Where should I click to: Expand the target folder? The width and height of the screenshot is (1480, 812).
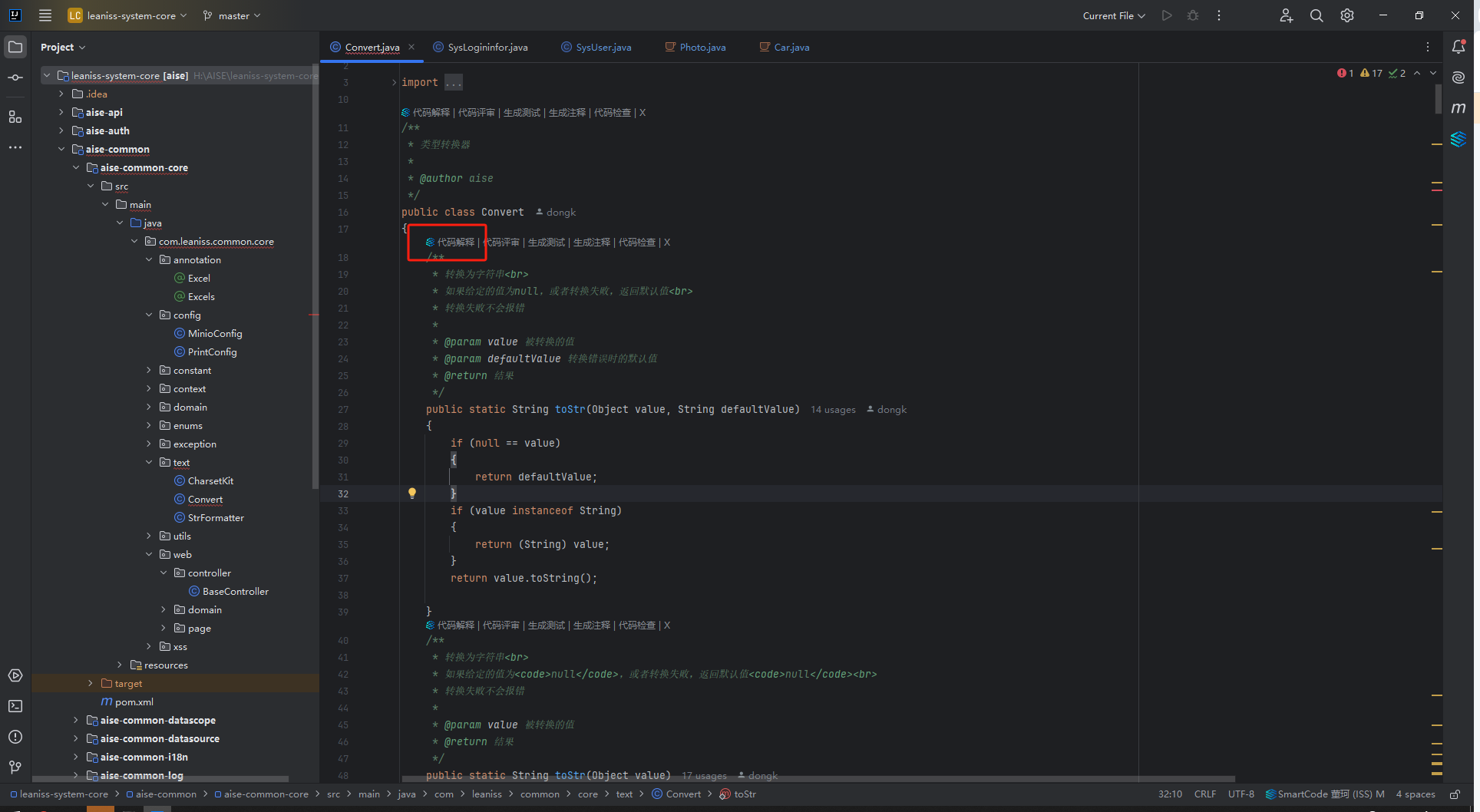pos(91,683)
